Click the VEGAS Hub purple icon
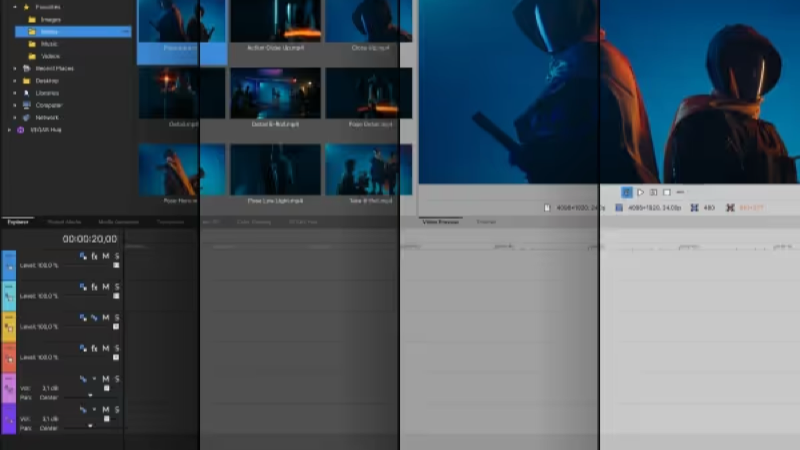Image resolution: width=800 pixels, height=450 pixels. coord(21,130)
